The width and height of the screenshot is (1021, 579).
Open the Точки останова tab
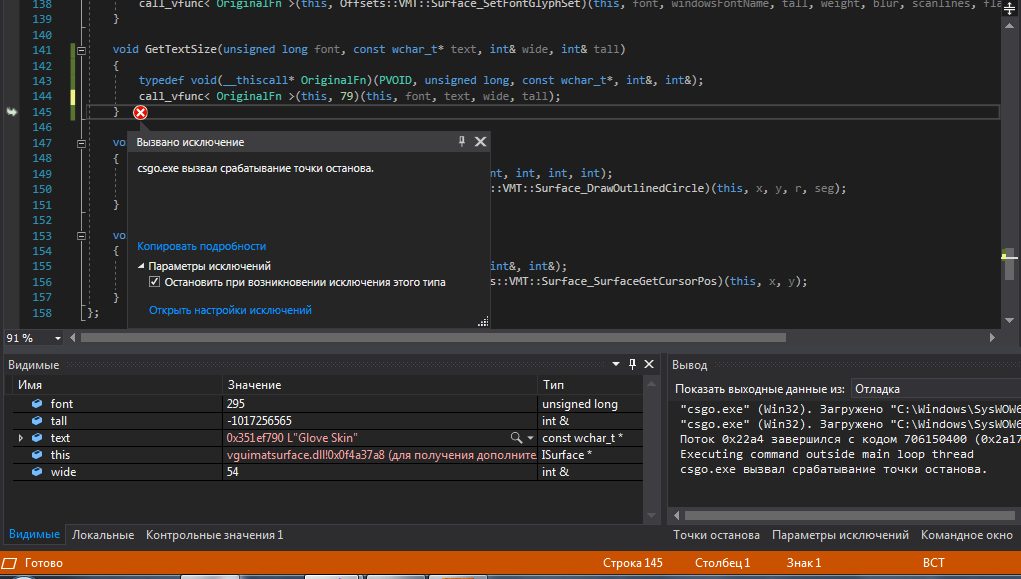716,535
